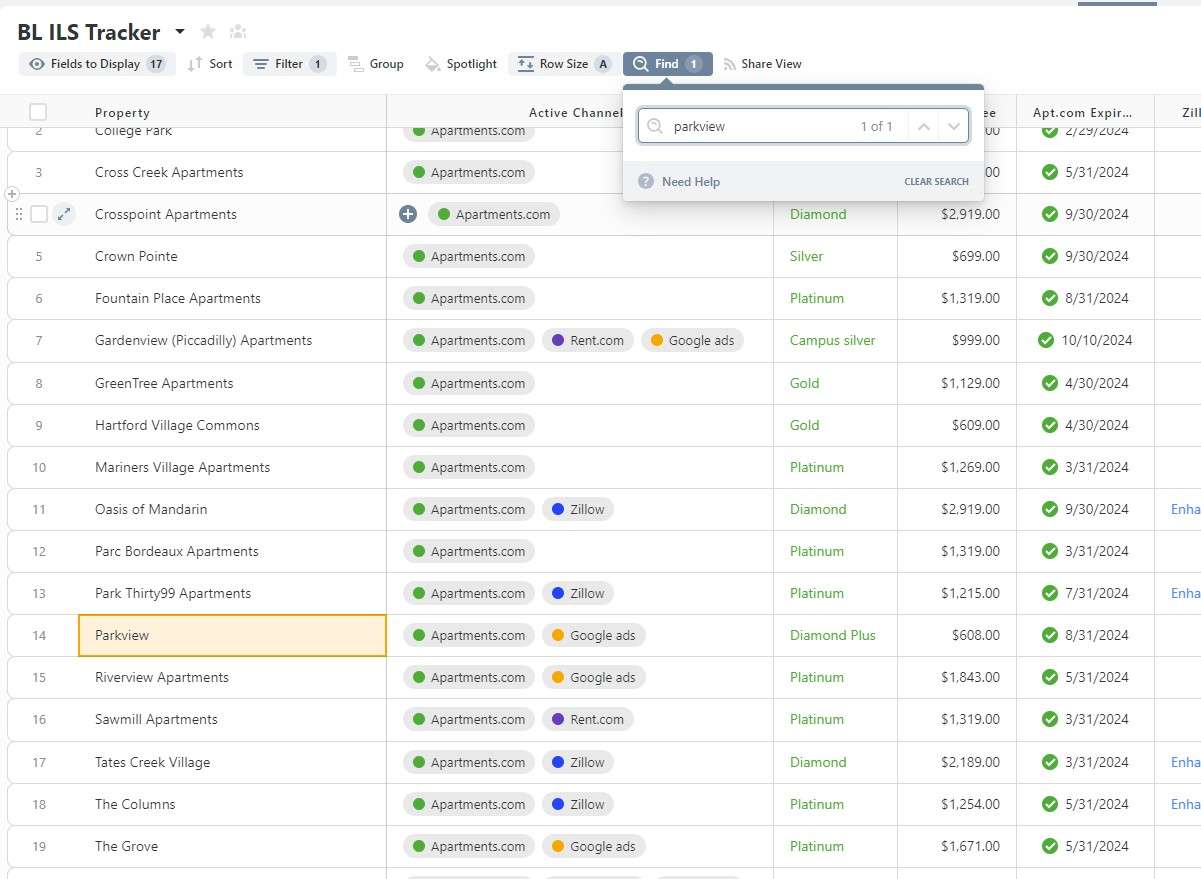Image resolution: width=1201 pixels, height=879 pixels.
Task: Click the help question mark icon
Action: tap(646, 182)
